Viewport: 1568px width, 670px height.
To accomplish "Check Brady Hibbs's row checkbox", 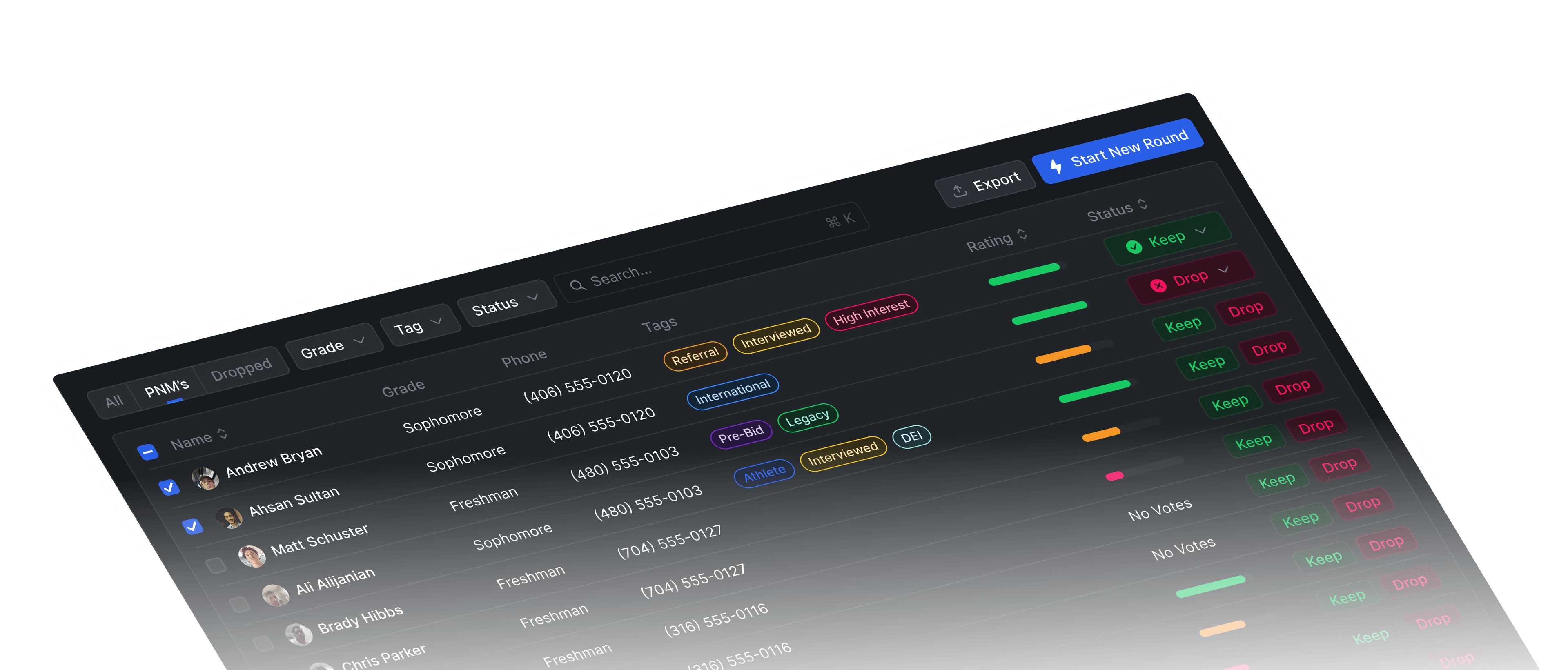I will pos(262,643).
